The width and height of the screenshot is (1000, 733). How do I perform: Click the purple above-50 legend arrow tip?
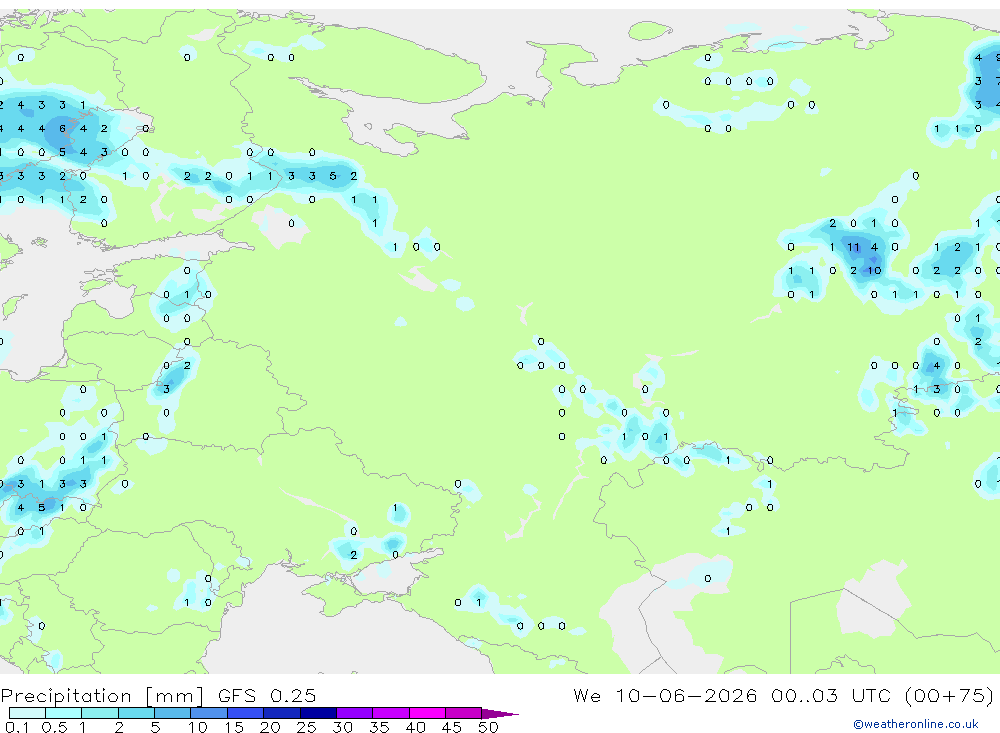coord(500,713)
